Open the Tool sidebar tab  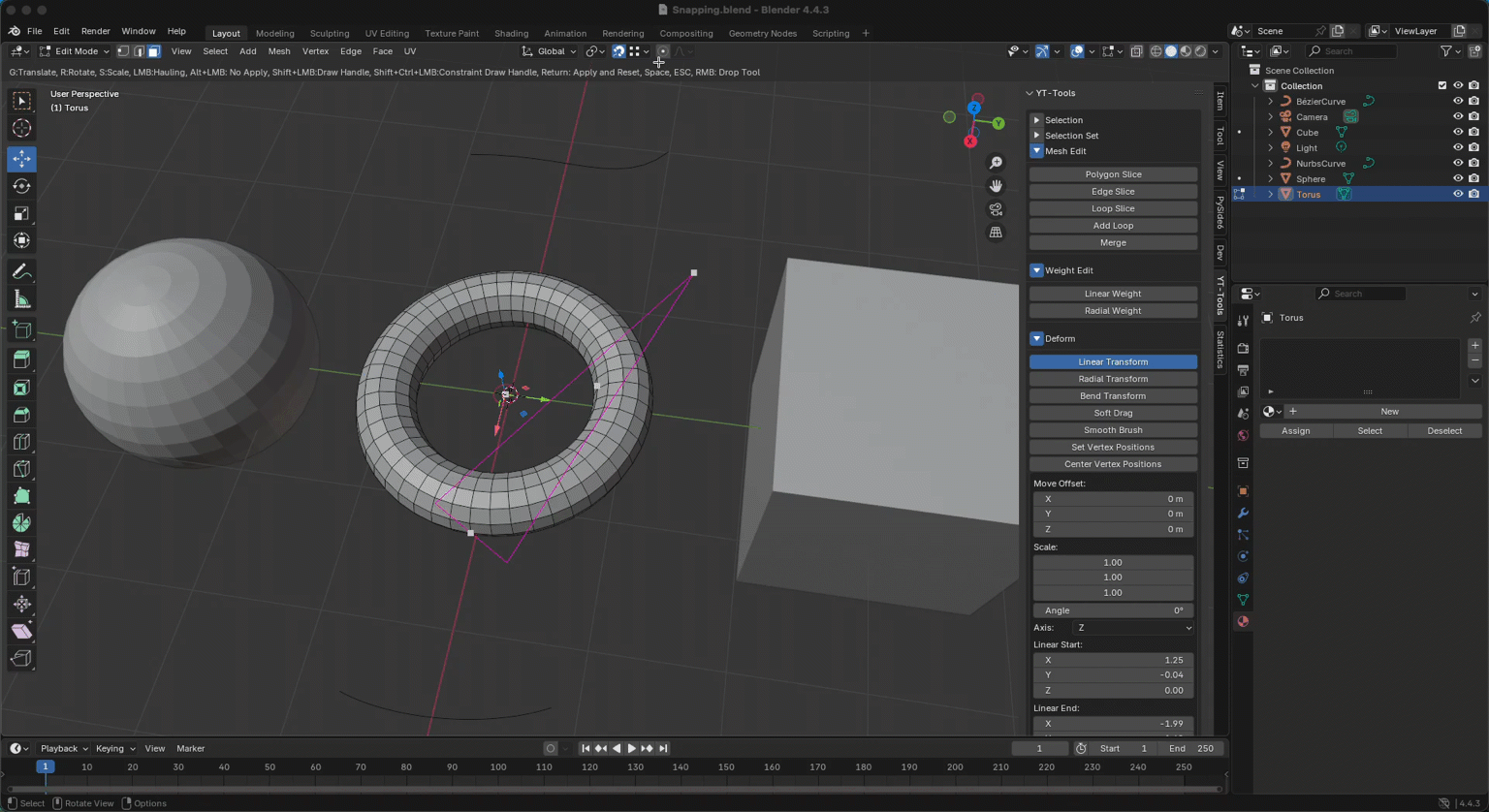[1220, 135]
